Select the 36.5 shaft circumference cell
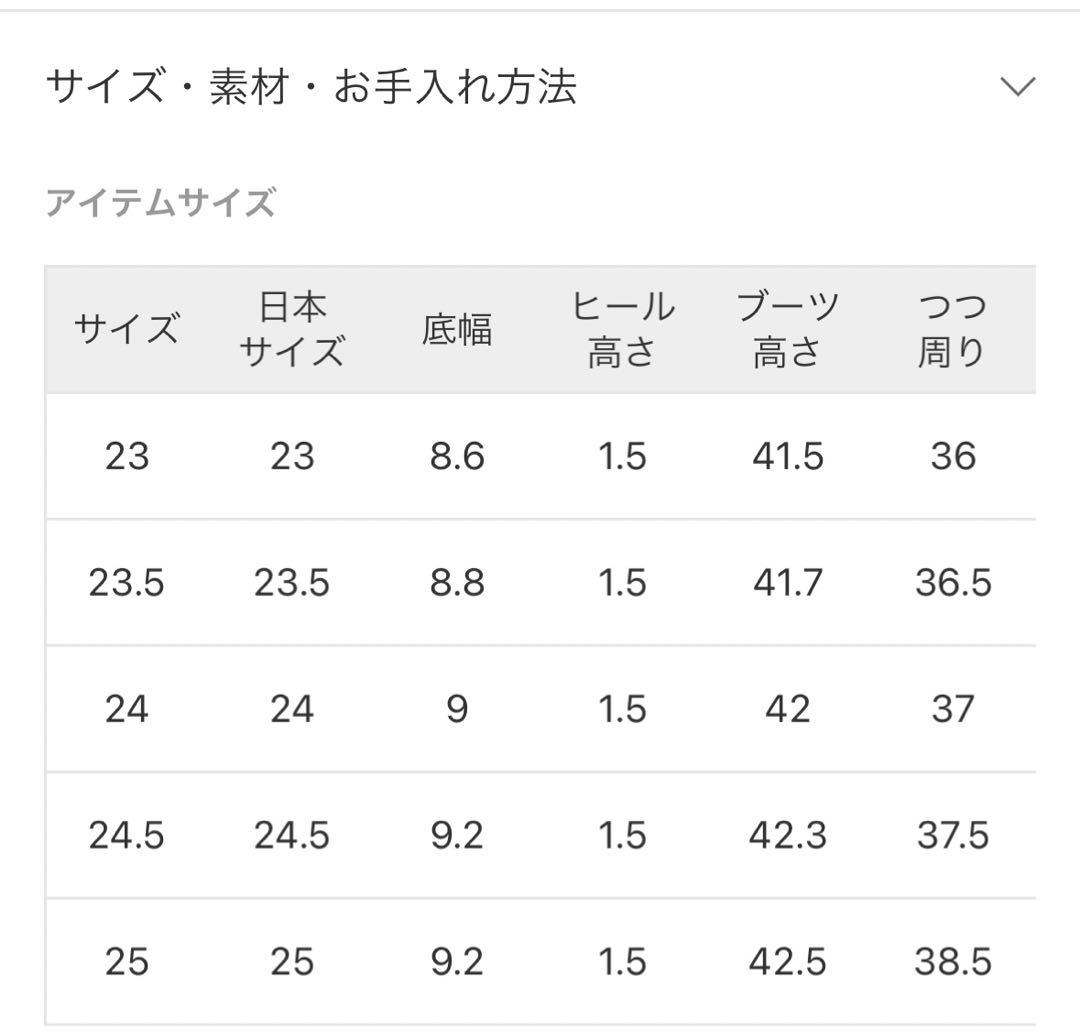 (x=952, y=583)
